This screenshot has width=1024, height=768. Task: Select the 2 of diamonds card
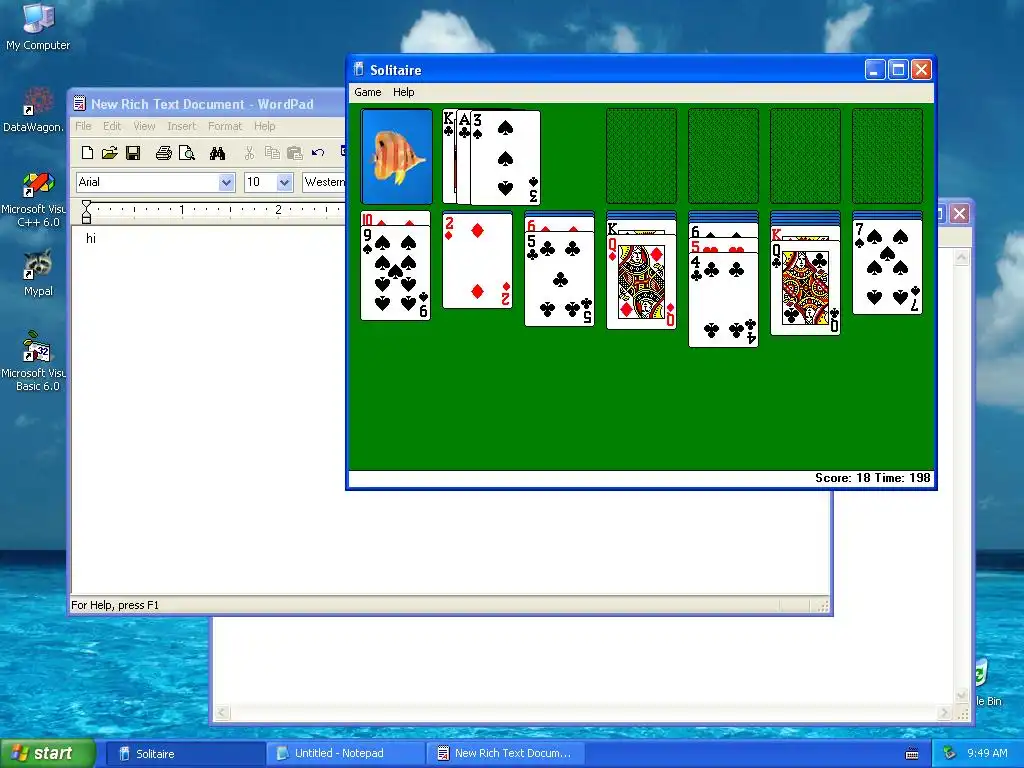click(x=477, y=261)
